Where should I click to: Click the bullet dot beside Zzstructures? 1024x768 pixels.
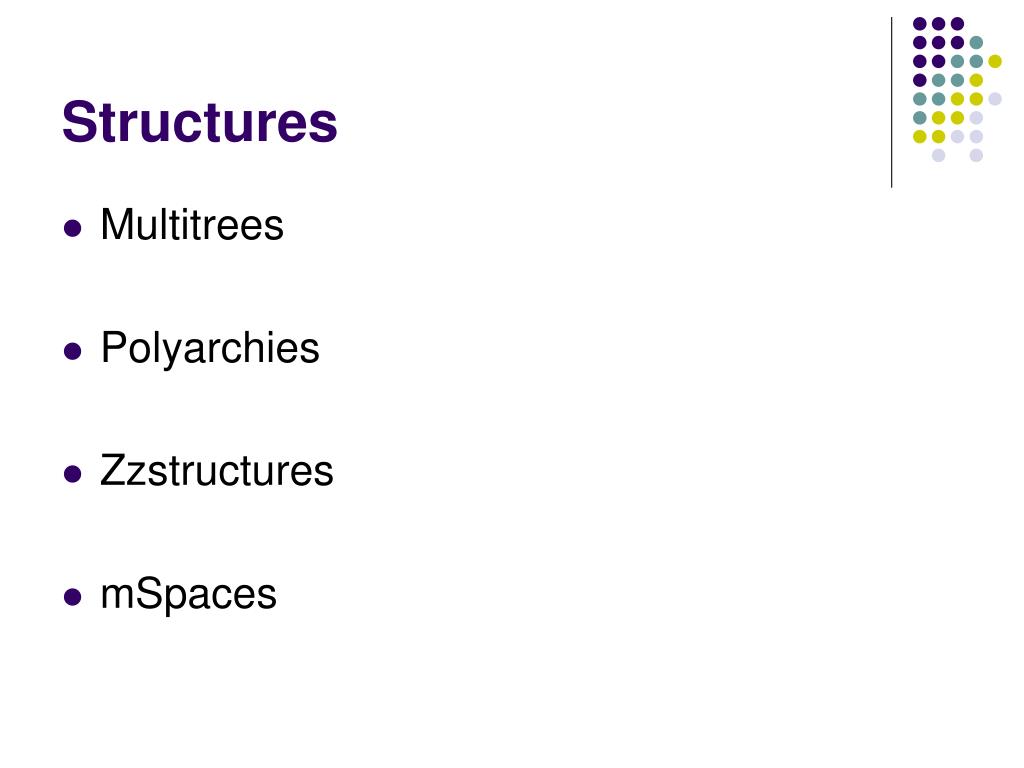point(72,474)
